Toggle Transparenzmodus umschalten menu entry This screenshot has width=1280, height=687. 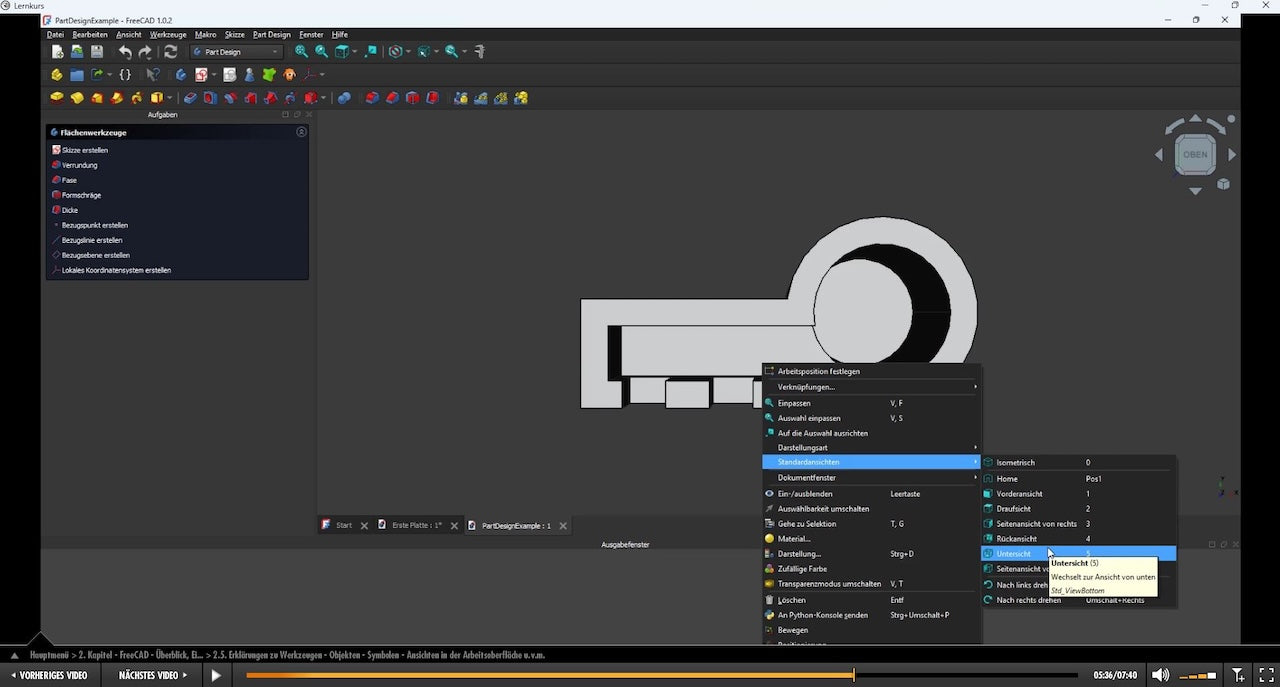tap(829, 584)
